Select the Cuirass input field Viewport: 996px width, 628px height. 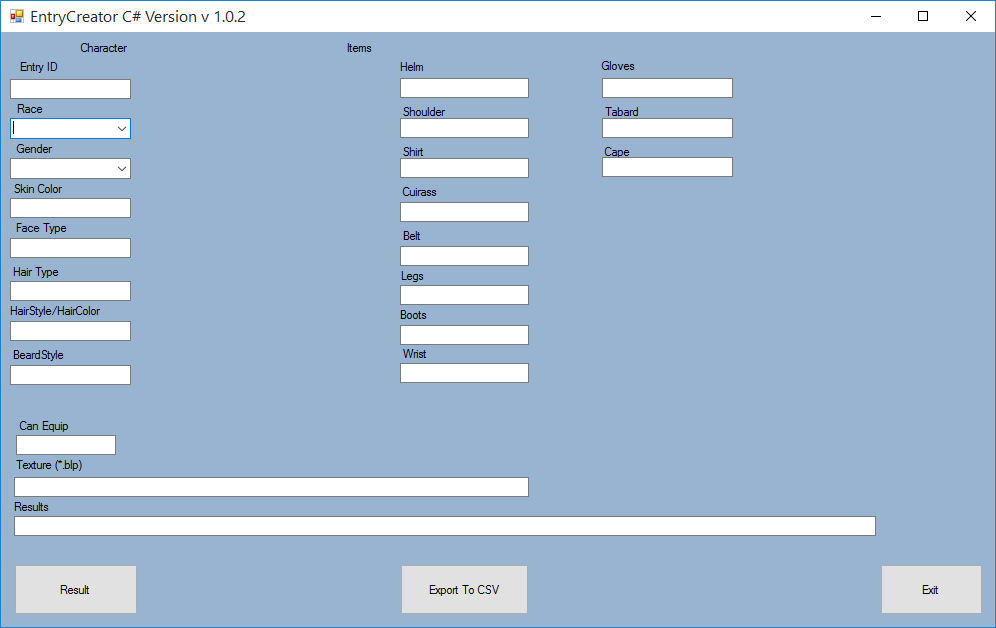464,212
